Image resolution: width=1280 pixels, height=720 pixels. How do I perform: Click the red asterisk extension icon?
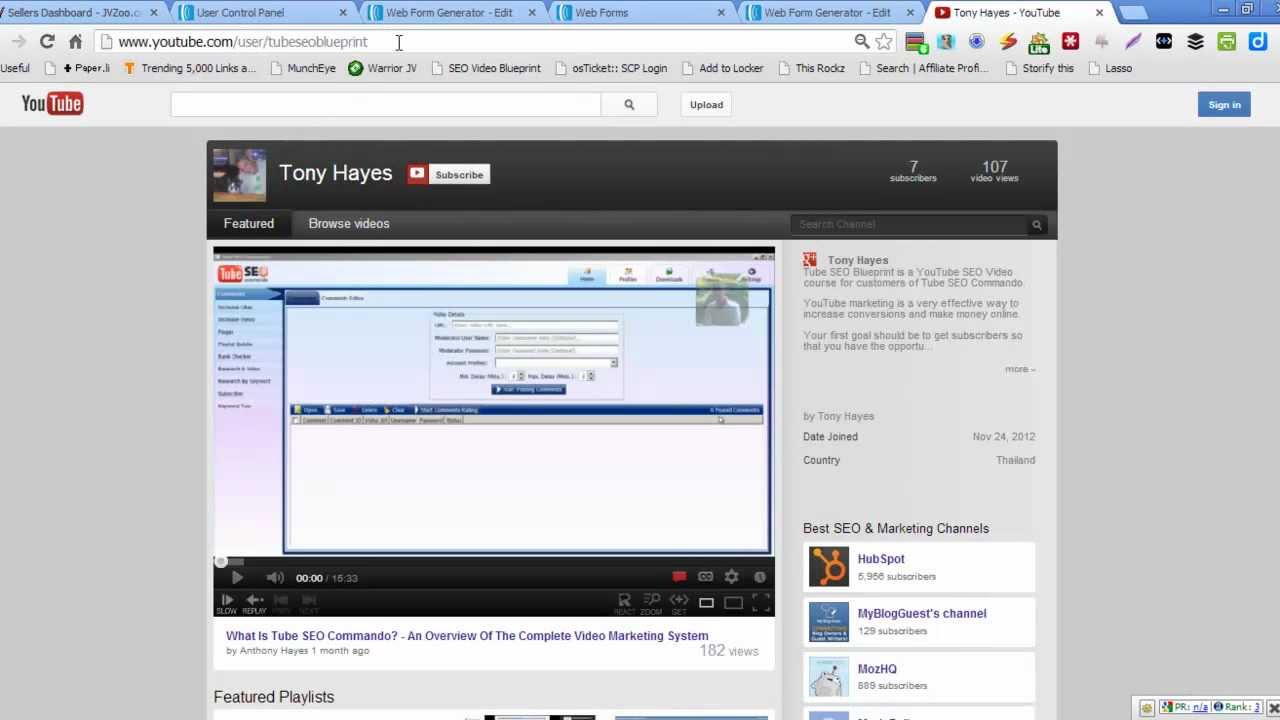tap(1070, 41)
